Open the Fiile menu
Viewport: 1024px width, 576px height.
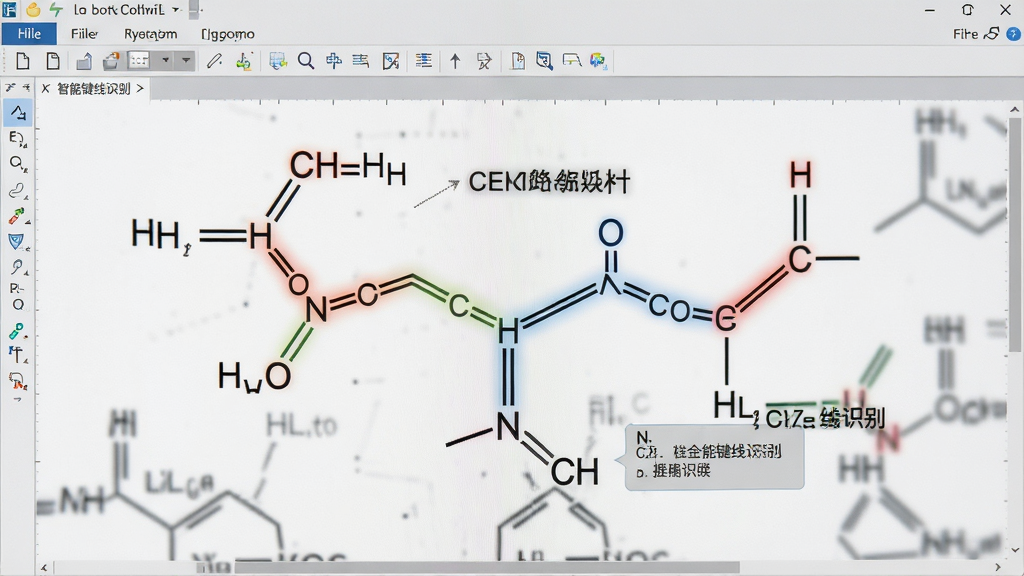84,34
